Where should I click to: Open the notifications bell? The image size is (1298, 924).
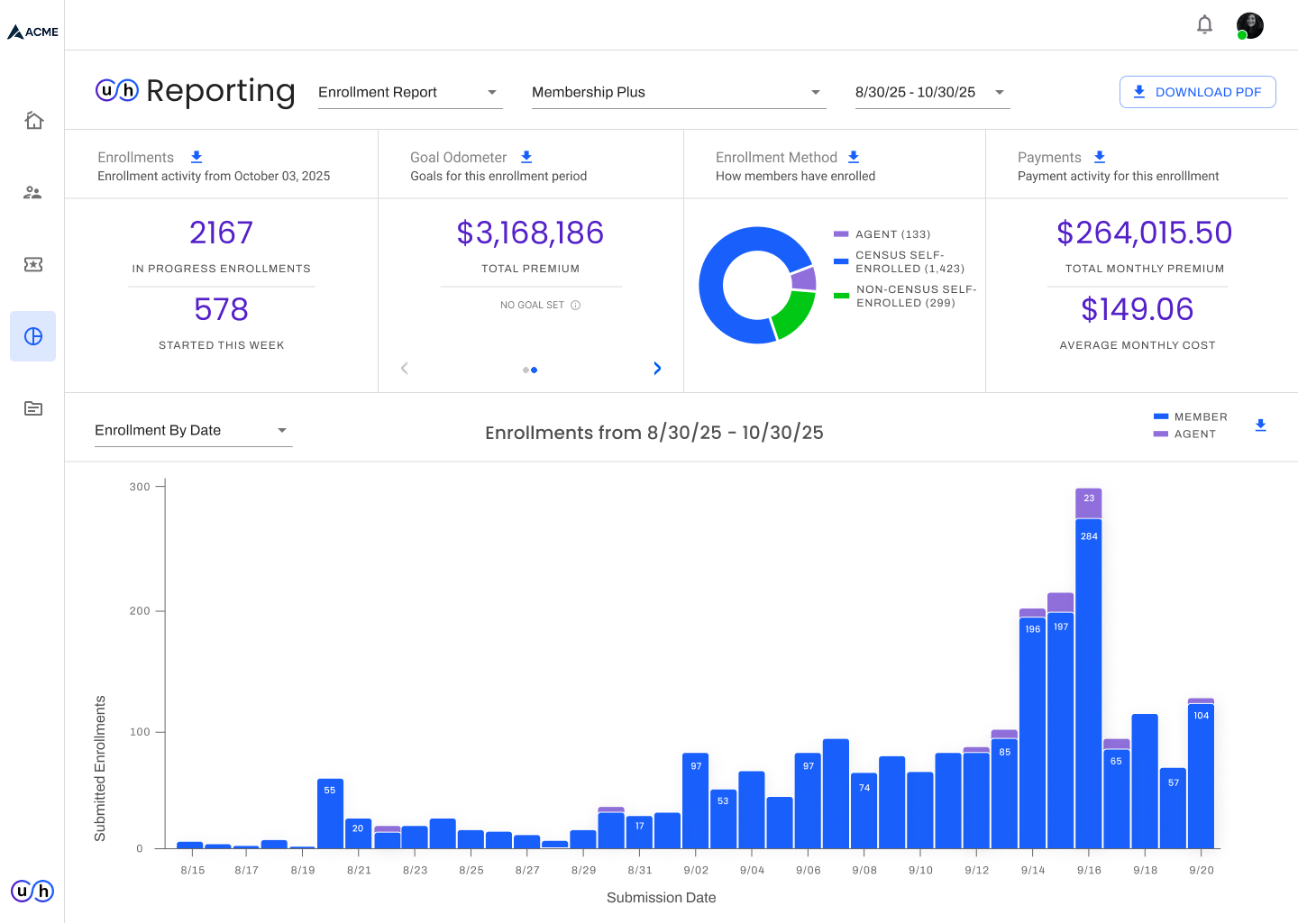(x=1204, y=24)
